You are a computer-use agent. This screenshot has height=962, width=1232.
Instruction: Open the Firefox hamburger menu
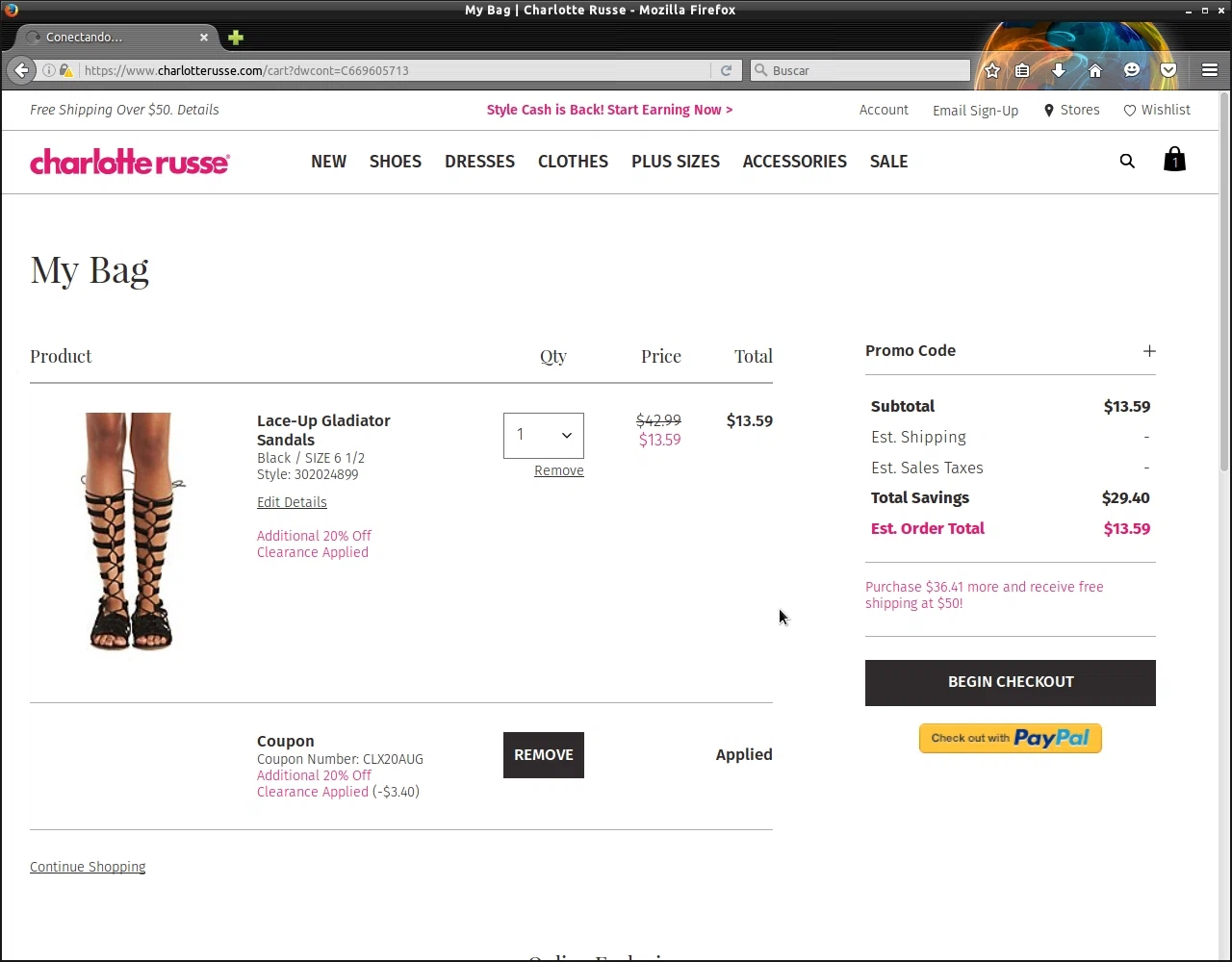coord(1210,70)
